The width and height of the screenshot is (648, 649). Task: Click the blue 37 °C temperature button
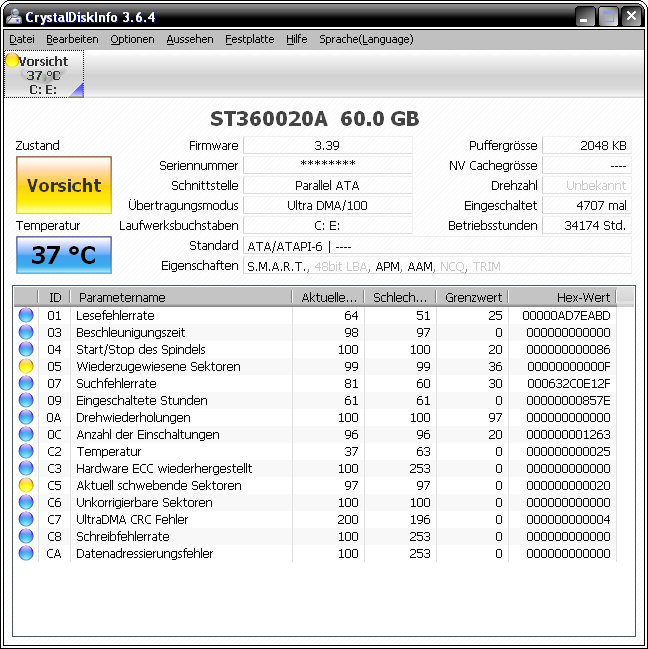point(64,255)
